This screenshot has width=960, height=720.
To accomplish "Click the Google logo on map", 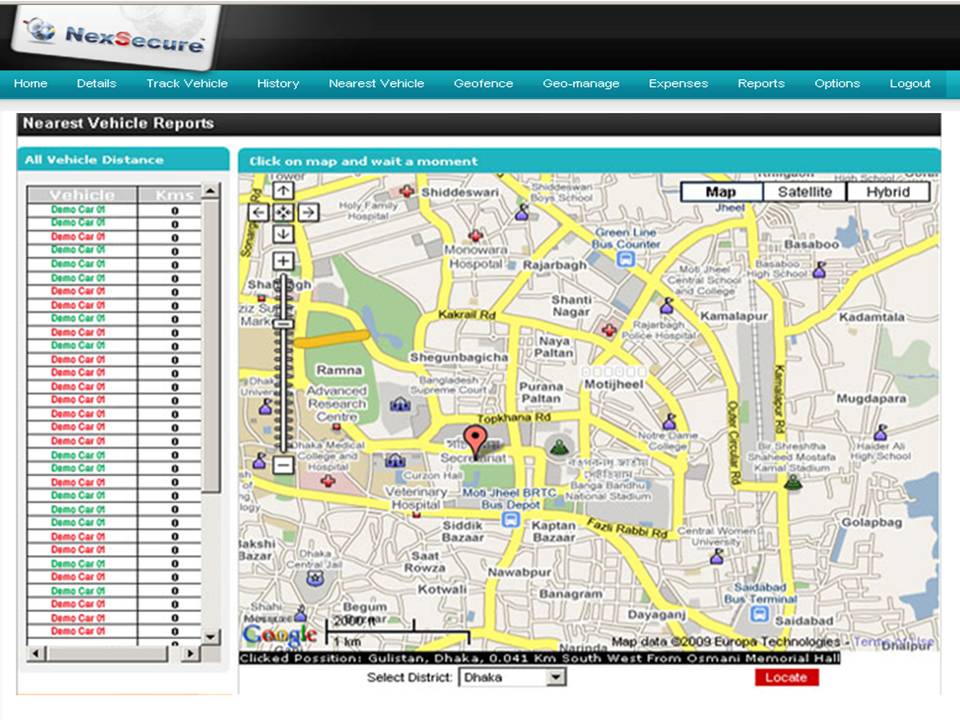I will coord(279,634).
